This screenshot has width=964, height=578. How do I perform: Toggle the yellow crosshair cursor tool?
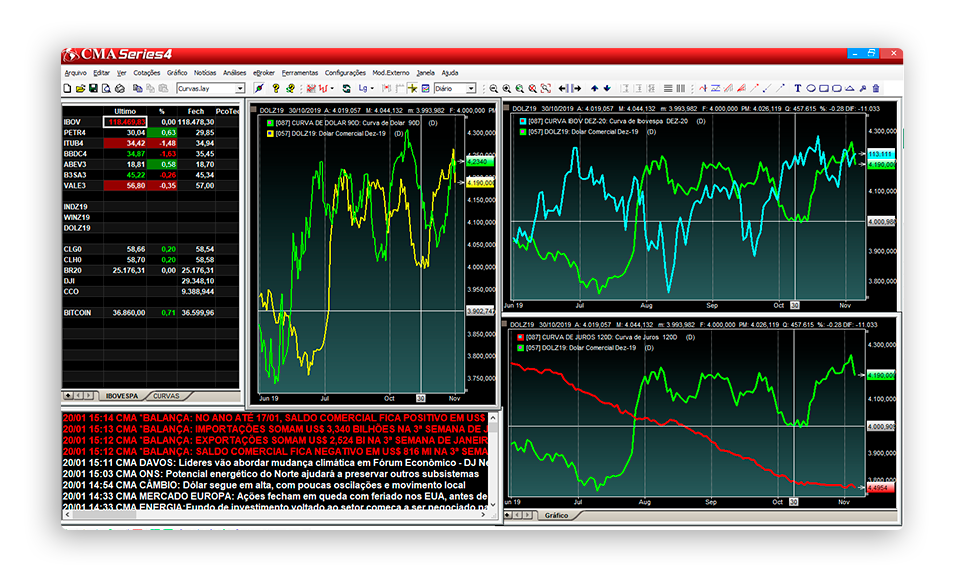(x=413, y=89)
